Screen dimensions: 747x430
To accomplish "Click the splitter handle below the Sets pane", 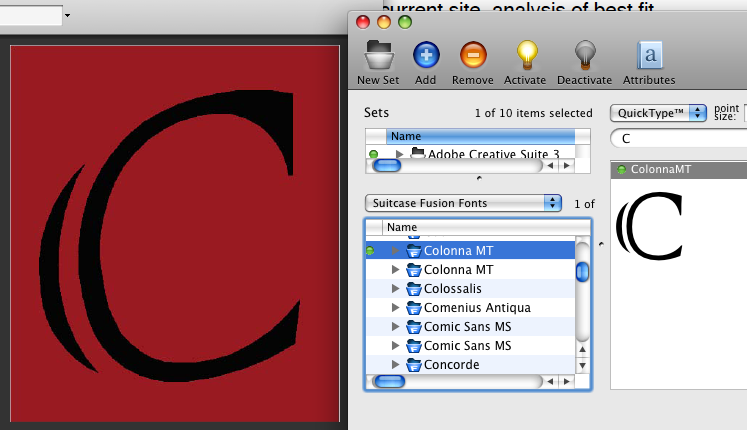I will (x=479, y=179).
